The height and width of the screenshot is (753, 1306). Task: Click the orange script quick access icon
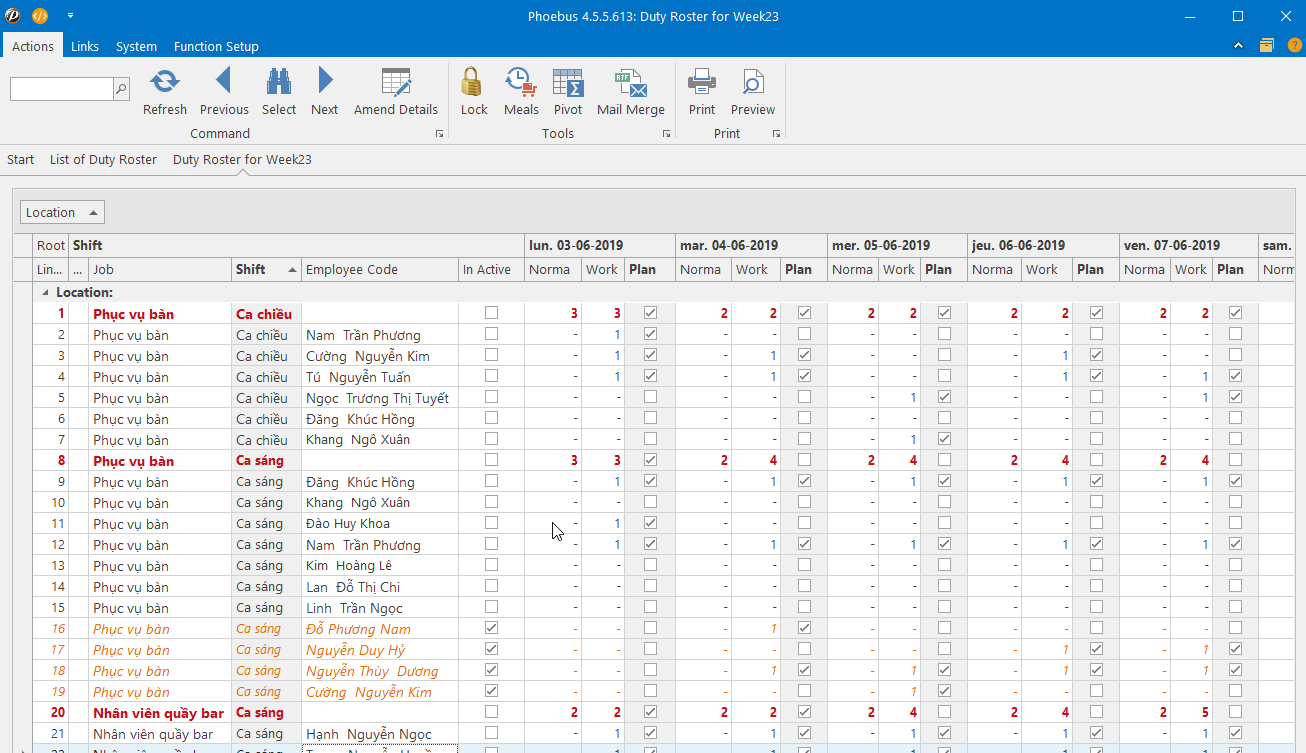(x=40, y=16)
